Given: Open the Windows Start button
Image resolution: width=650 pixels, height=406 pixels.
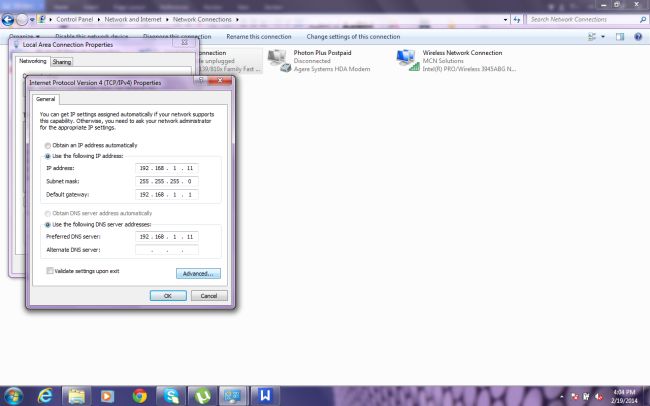Looking at the screenshot, I should click(13, 396).
